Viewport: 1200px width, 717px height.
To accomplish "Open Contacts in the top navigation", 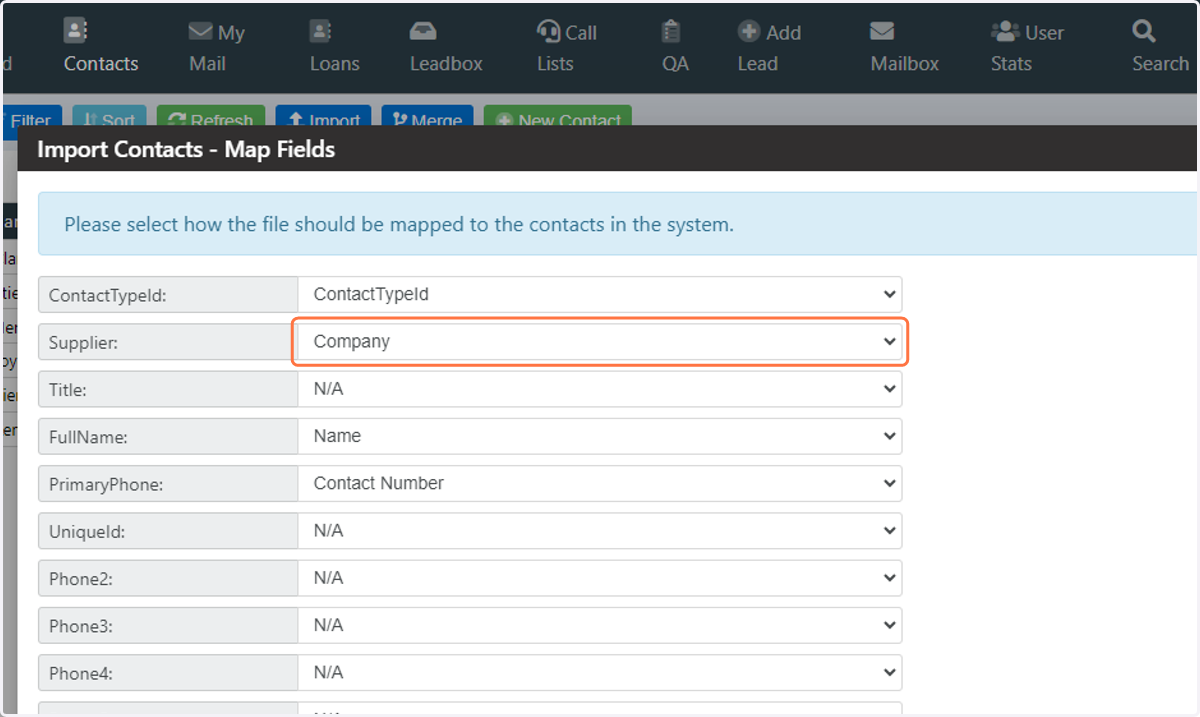I will (100, 47).
